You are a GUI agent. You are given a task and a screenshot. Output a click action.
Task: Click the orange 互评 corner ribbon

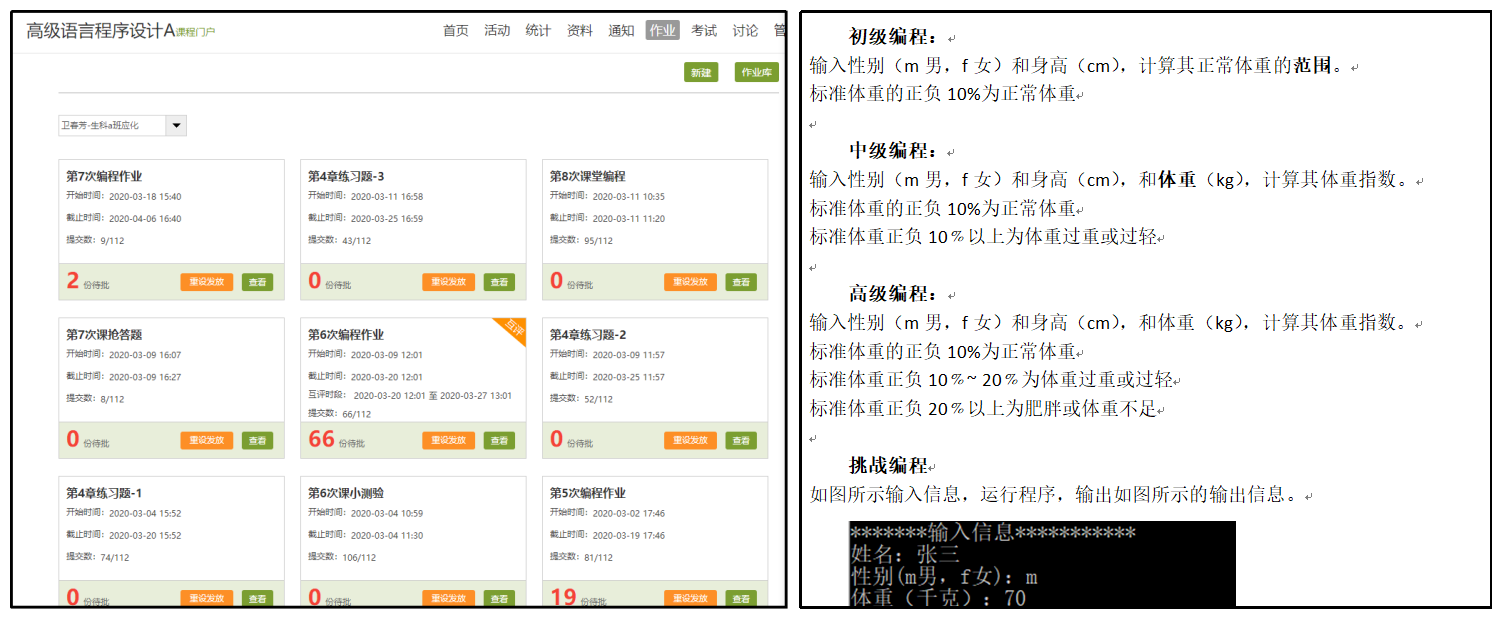512,331
